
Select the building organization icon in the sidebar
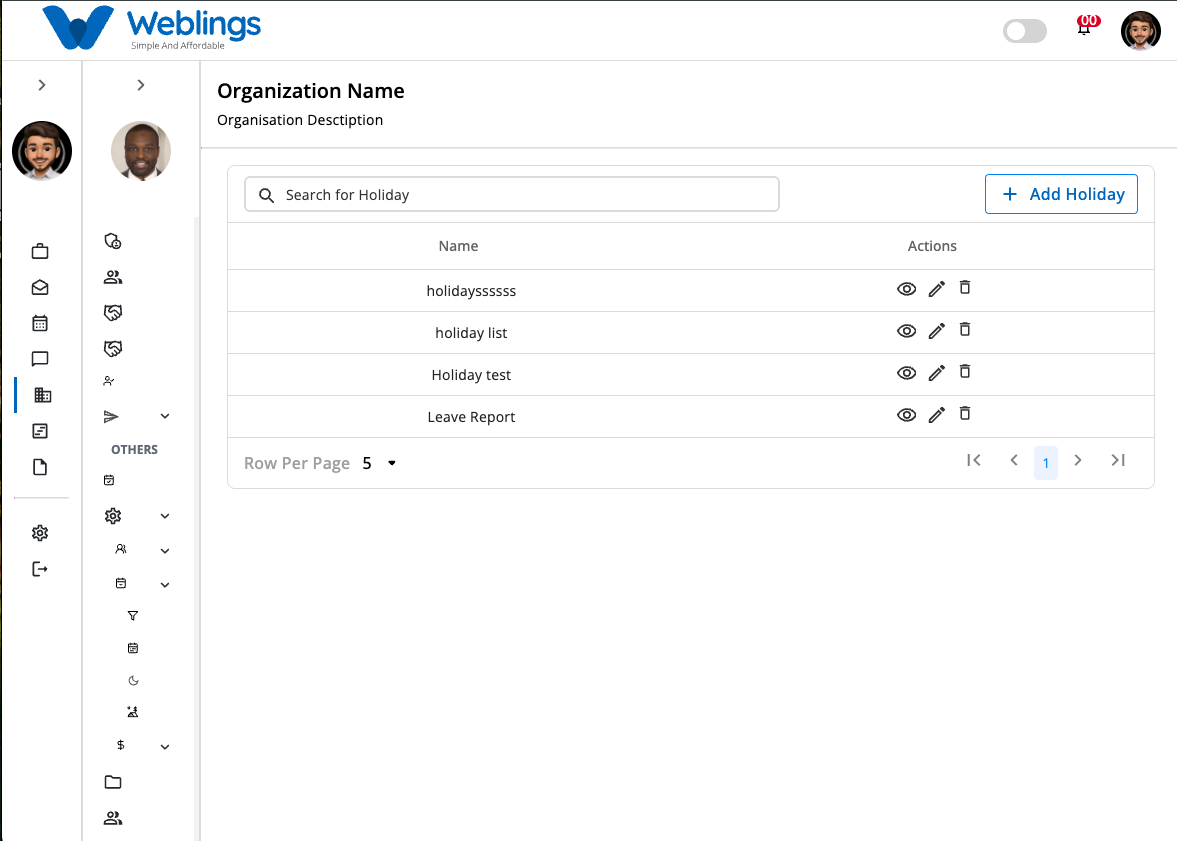(43, 395)
